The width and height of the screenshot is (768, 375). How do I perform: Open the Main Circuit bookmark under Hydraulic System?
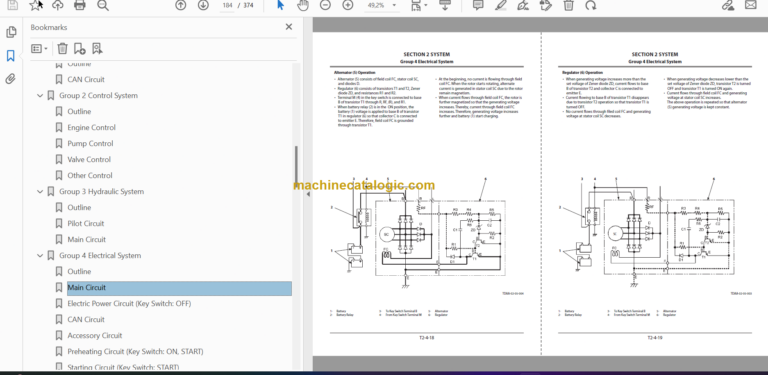pyautogui.click(x=87, y=239)
